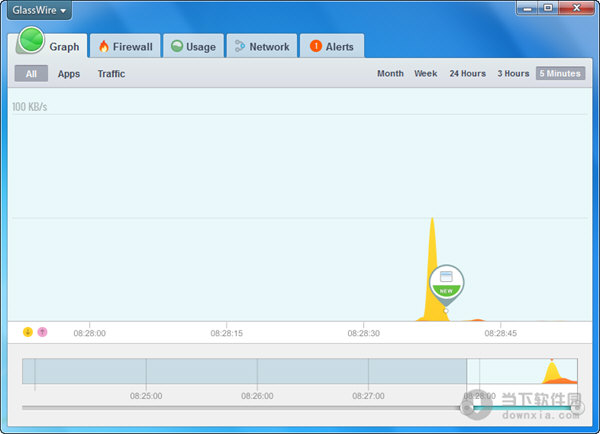
Task: Set time range to Month
Action: (390, 73)
